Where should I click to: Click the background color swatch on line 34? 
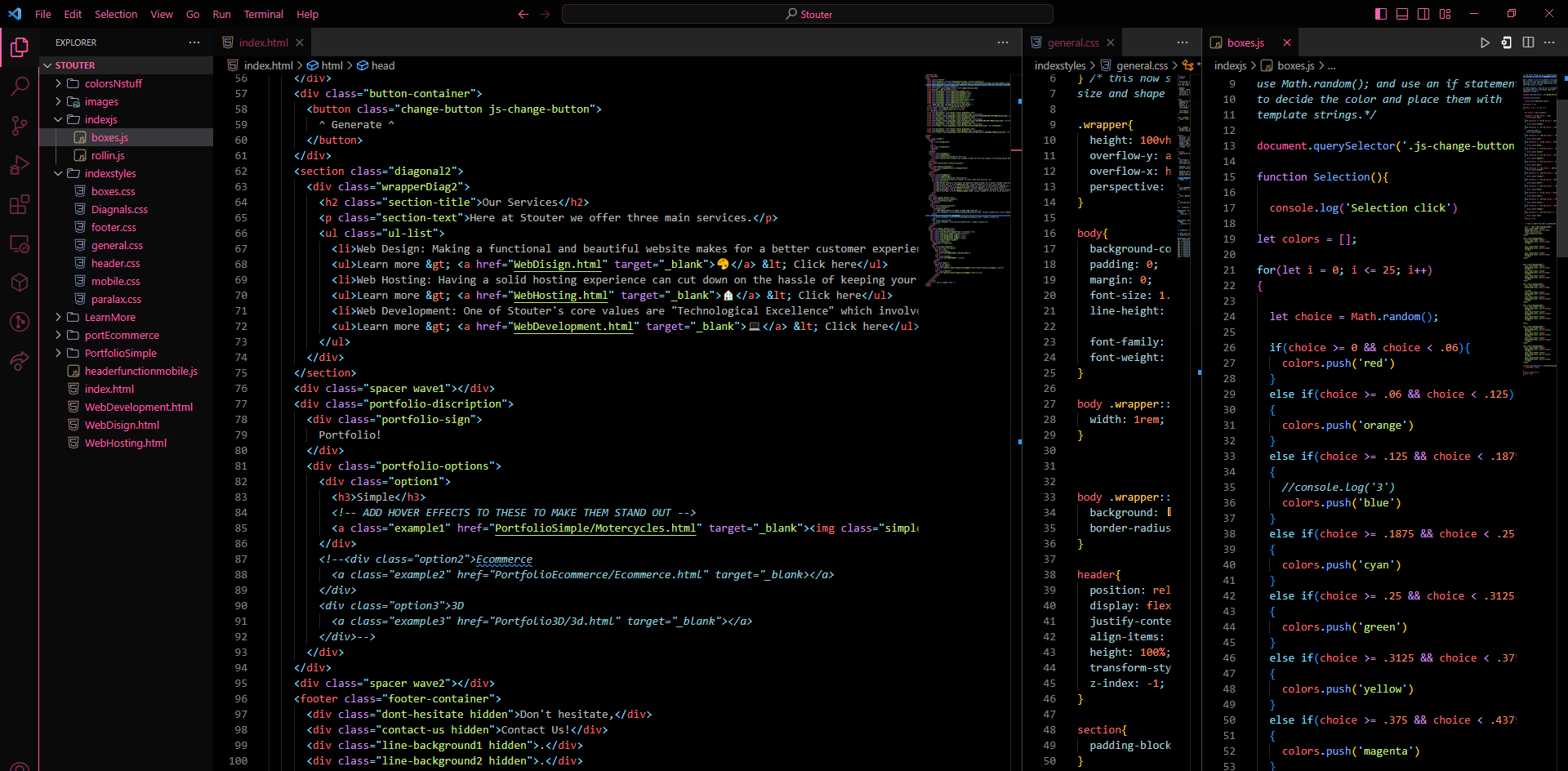[x=1169, y=512]
